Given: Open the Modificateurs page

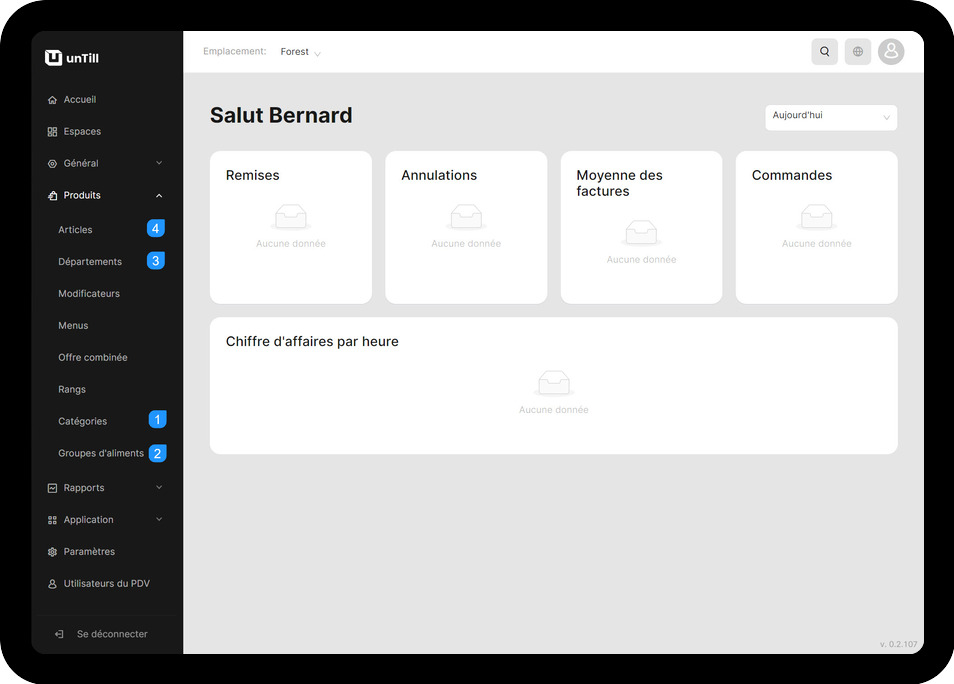Looking at the screenshot, I should tap(89, 294).
